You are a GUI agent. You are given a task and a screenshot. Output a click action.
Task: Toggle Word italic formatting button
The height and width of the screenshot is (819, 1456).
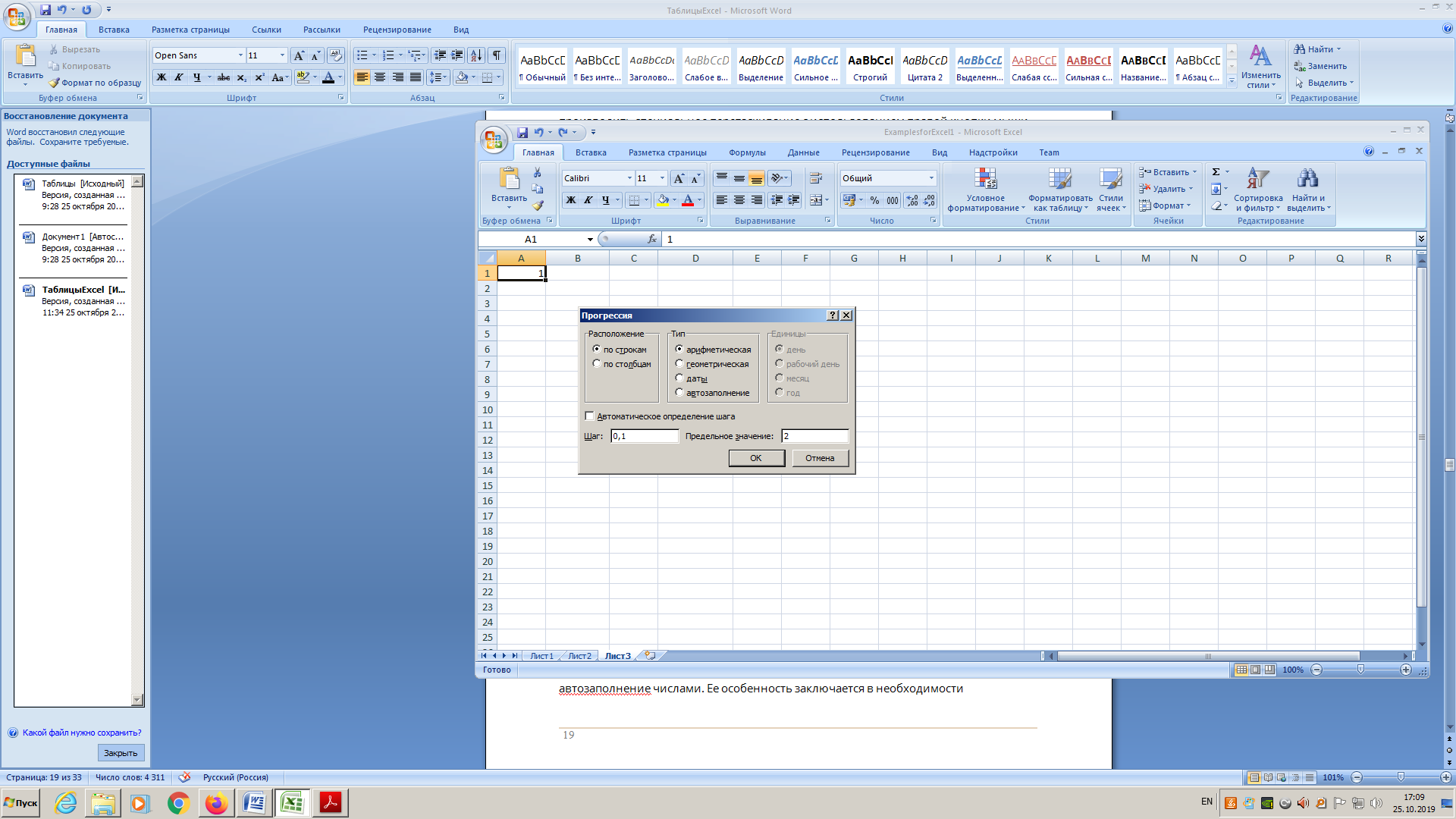(179, 77)
